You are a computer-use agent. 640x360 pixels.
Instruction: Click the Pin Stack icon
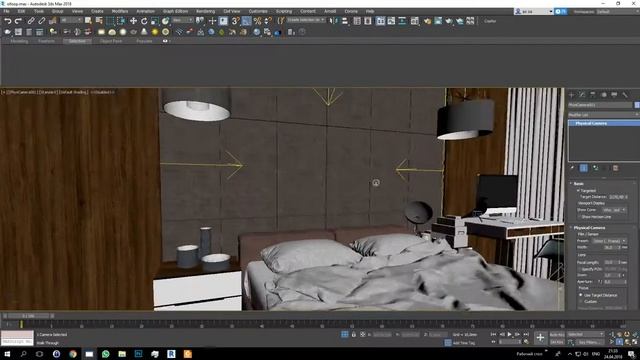pos(572,168)
